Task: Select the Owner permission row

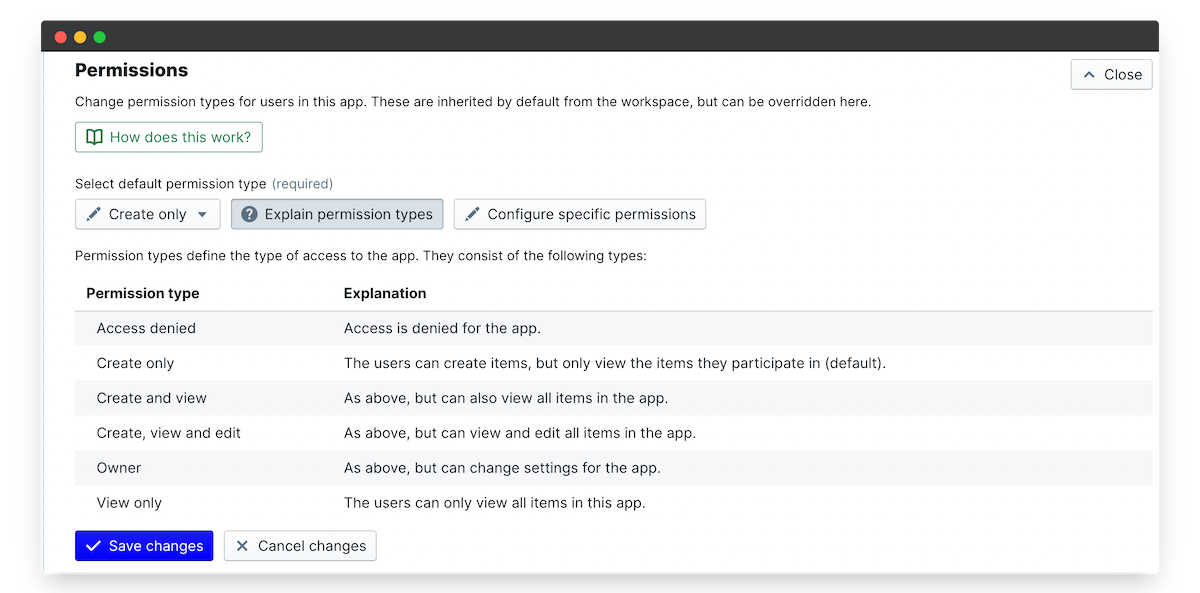Action: (119, 468)
